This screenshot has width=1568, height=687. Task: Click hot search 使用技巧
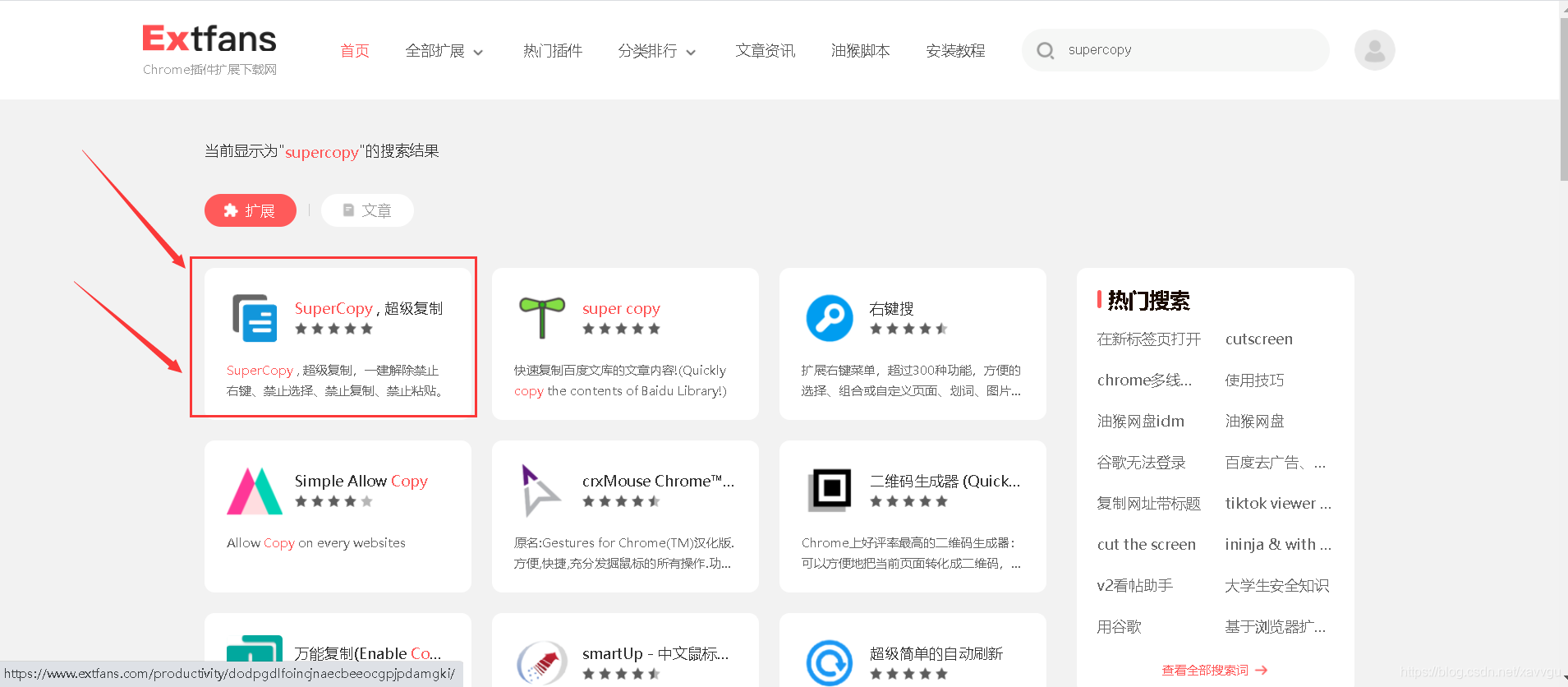pos(1254,380)
